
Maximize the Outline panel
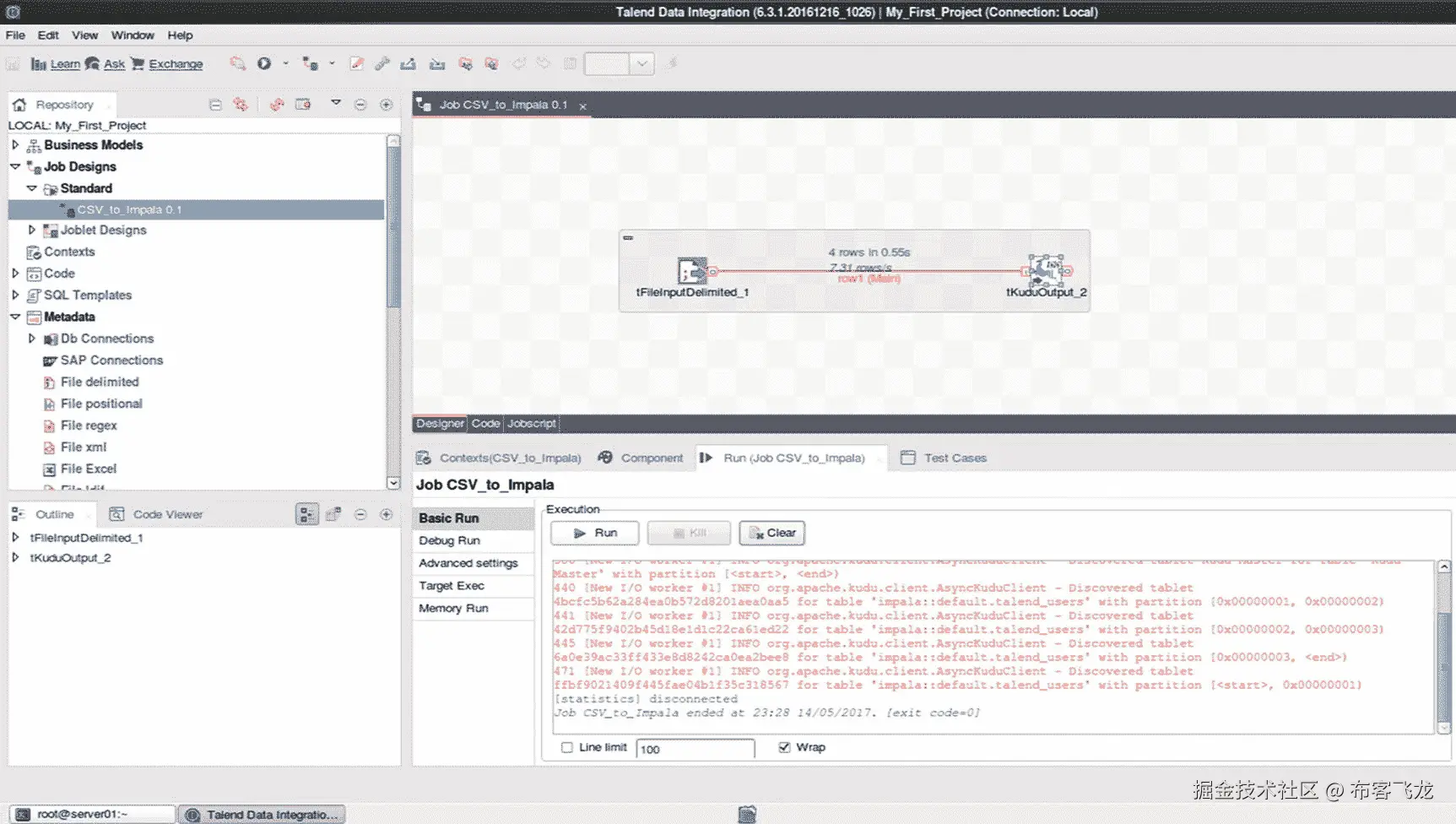click(x=386, y=514)
